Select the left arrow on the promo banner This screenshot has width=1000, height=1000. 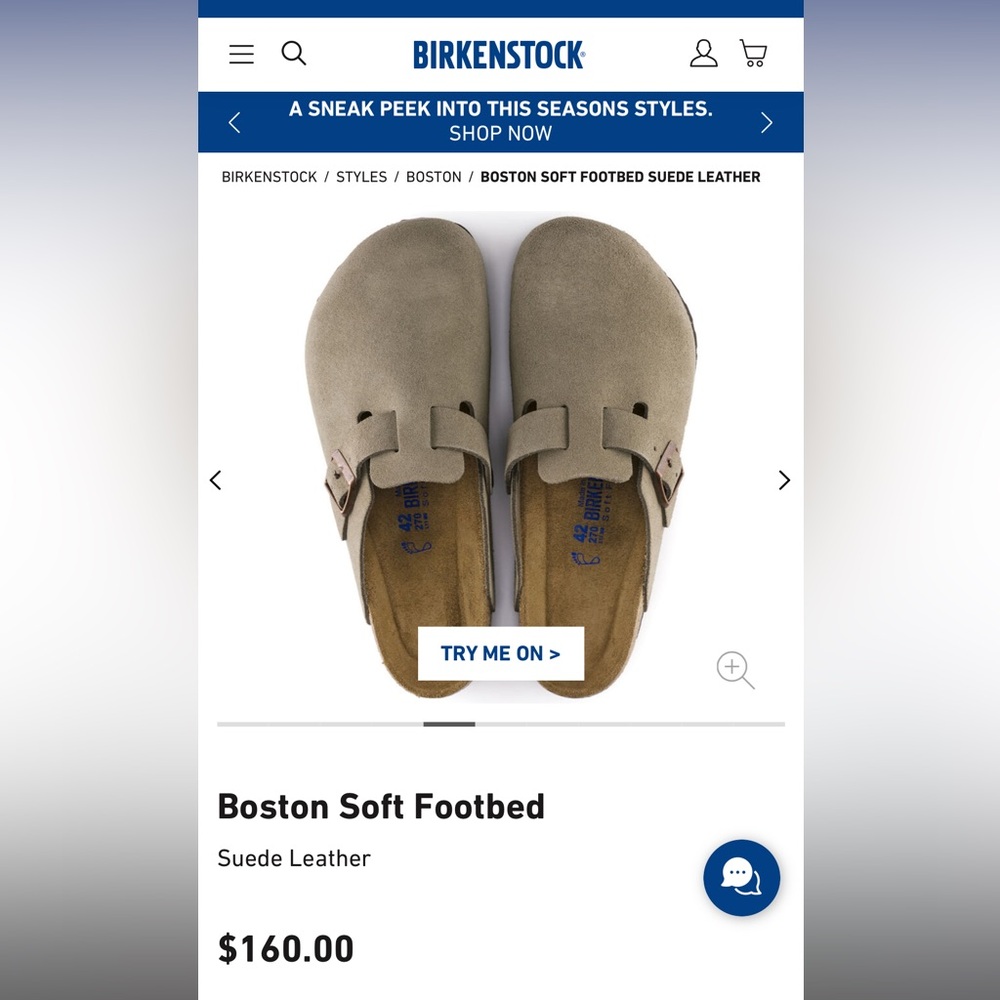[234, 121]
